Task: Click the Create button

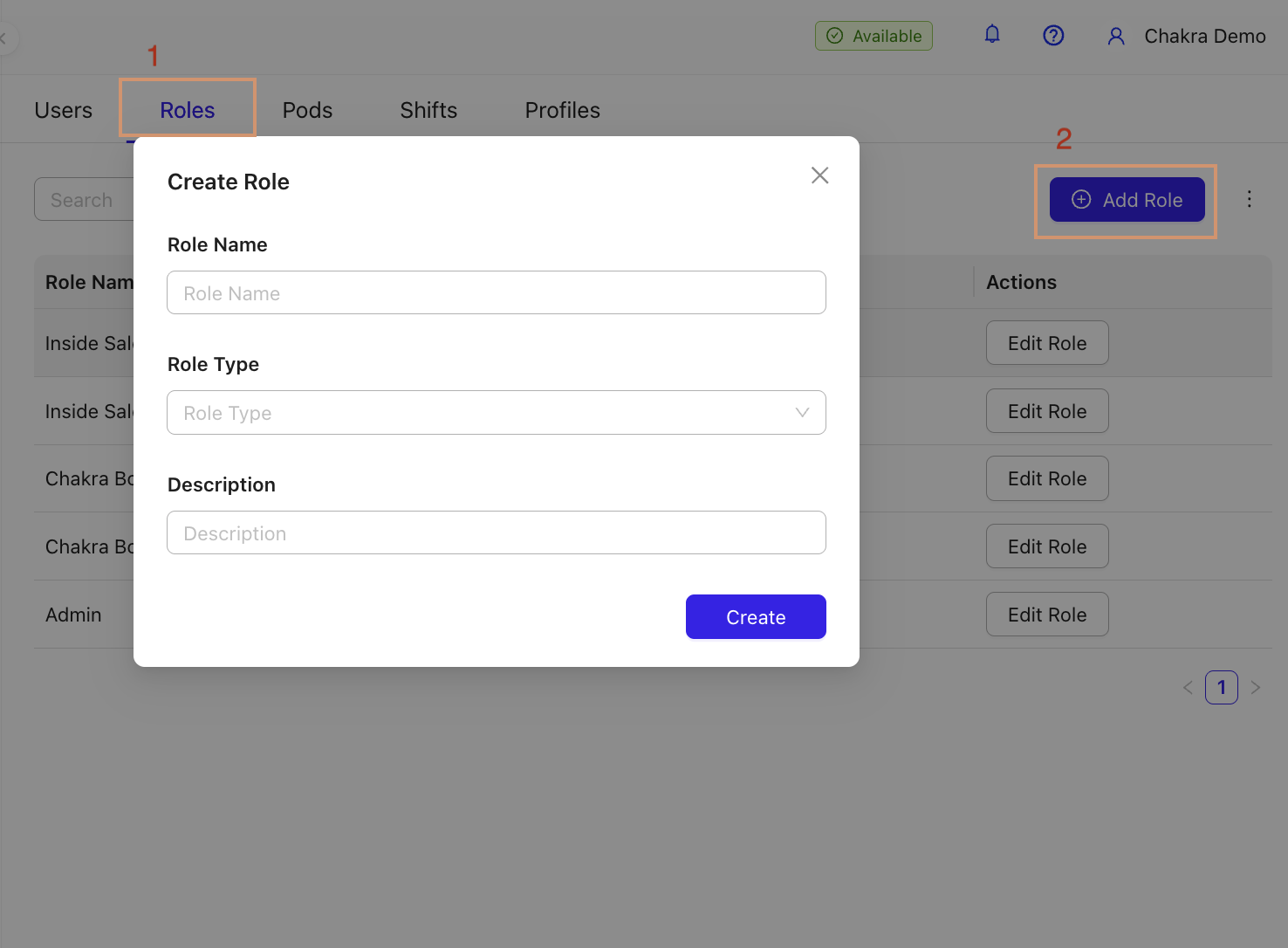Action: (x=756, y=617)
